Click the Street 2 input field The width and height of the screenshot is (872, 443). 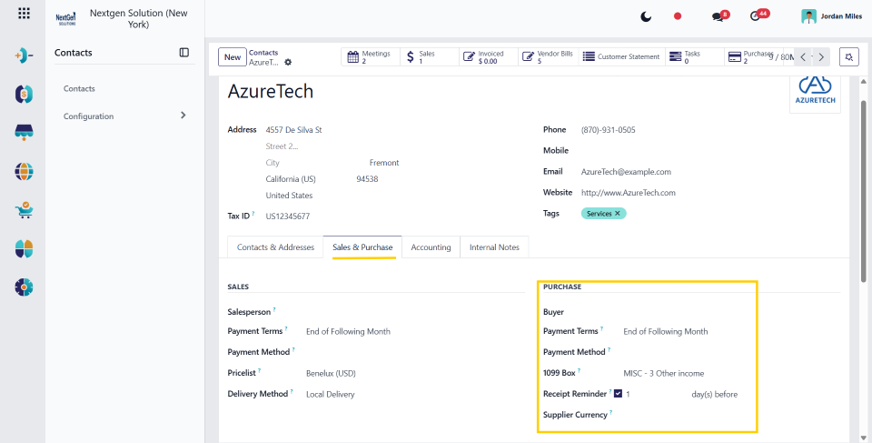click(282, 146)
